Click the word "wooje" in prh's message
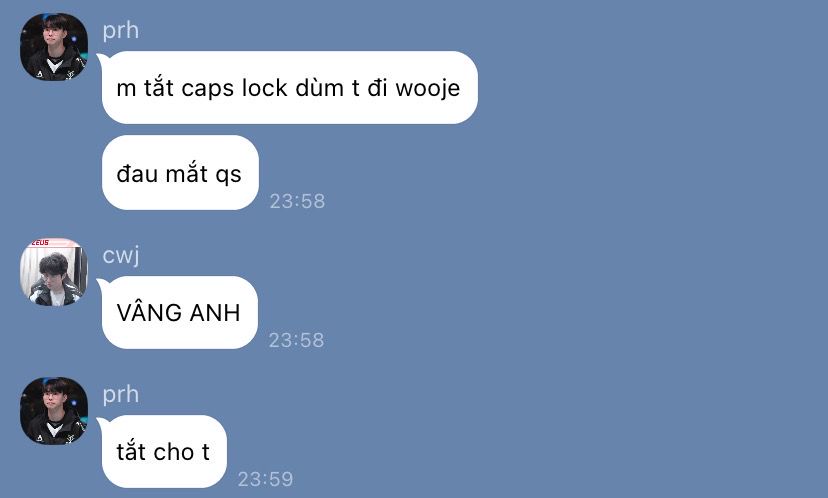Image resolution: width=828 pixels, height=498 pixels. click(427, 89)
